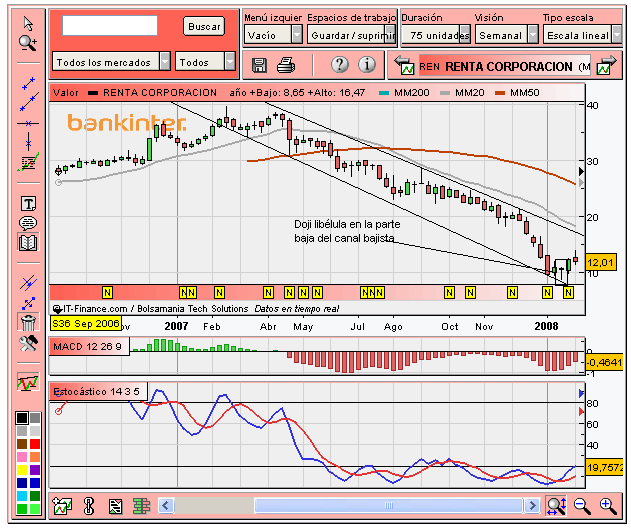Click the MM50 legend entry
This screenshot has width=631, height=528.
pos(517,93)
